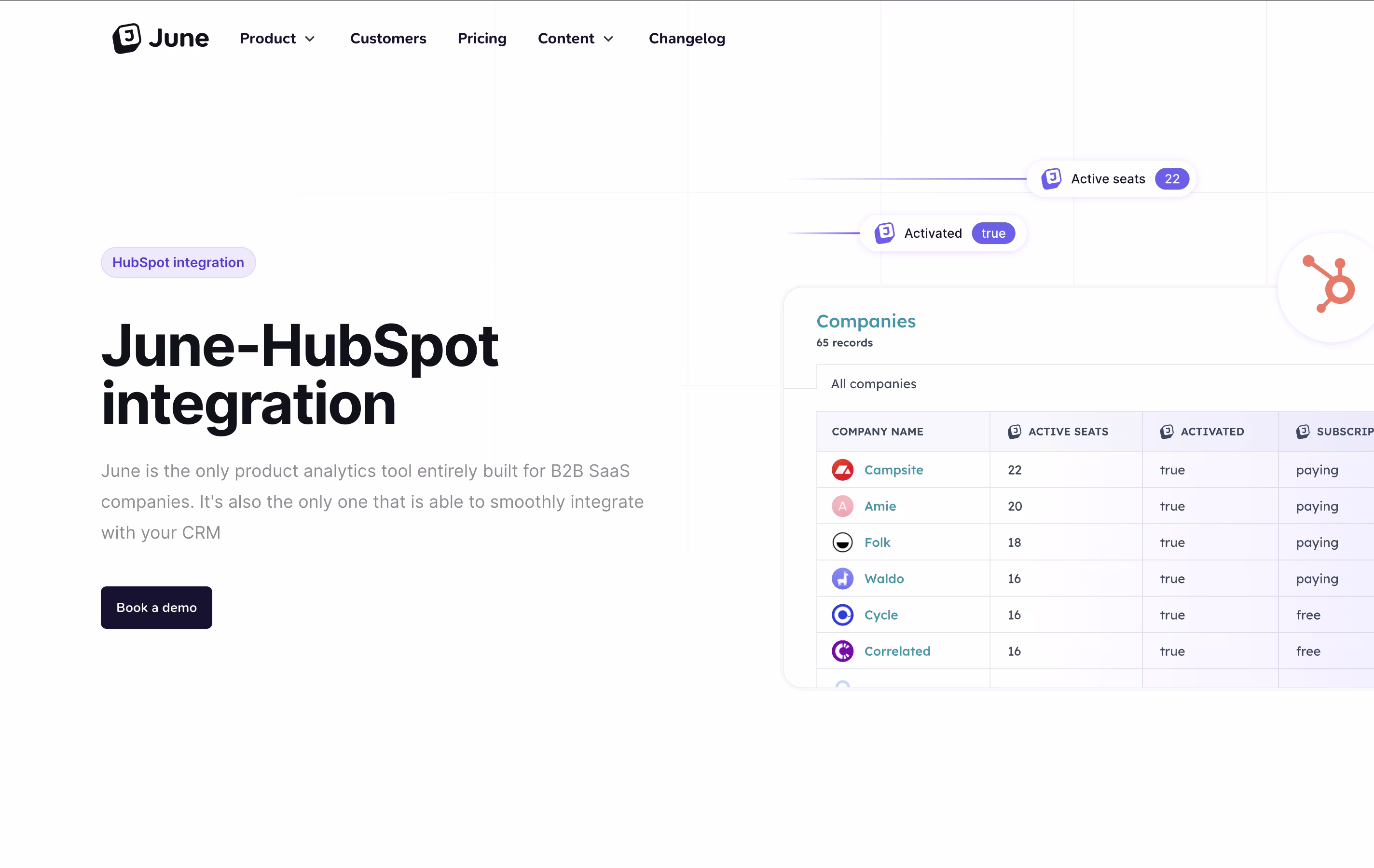This screenshot has width=1374, height=868.
Task: Open the Campsite company link
Action: point(893,470)
